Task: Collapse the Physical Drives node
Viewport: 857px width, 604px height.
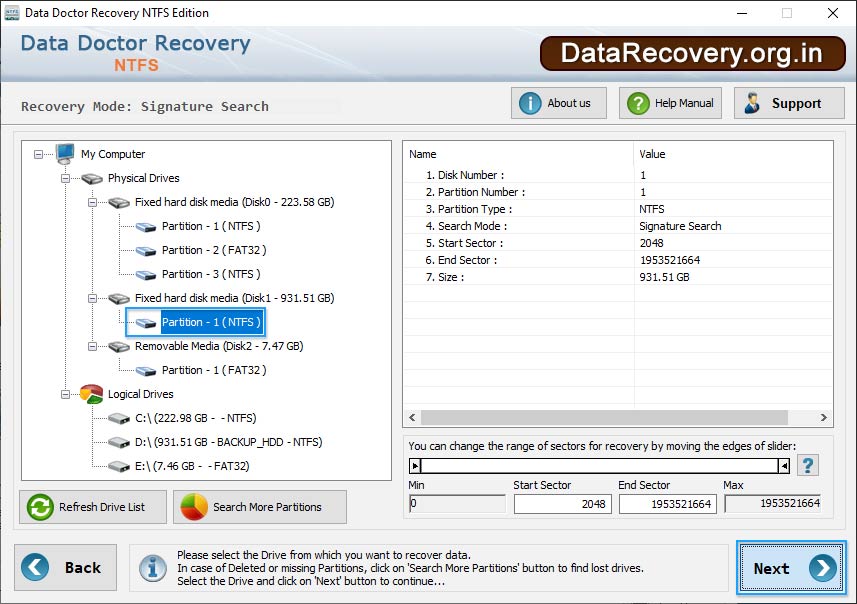Action: coord(66,178)
